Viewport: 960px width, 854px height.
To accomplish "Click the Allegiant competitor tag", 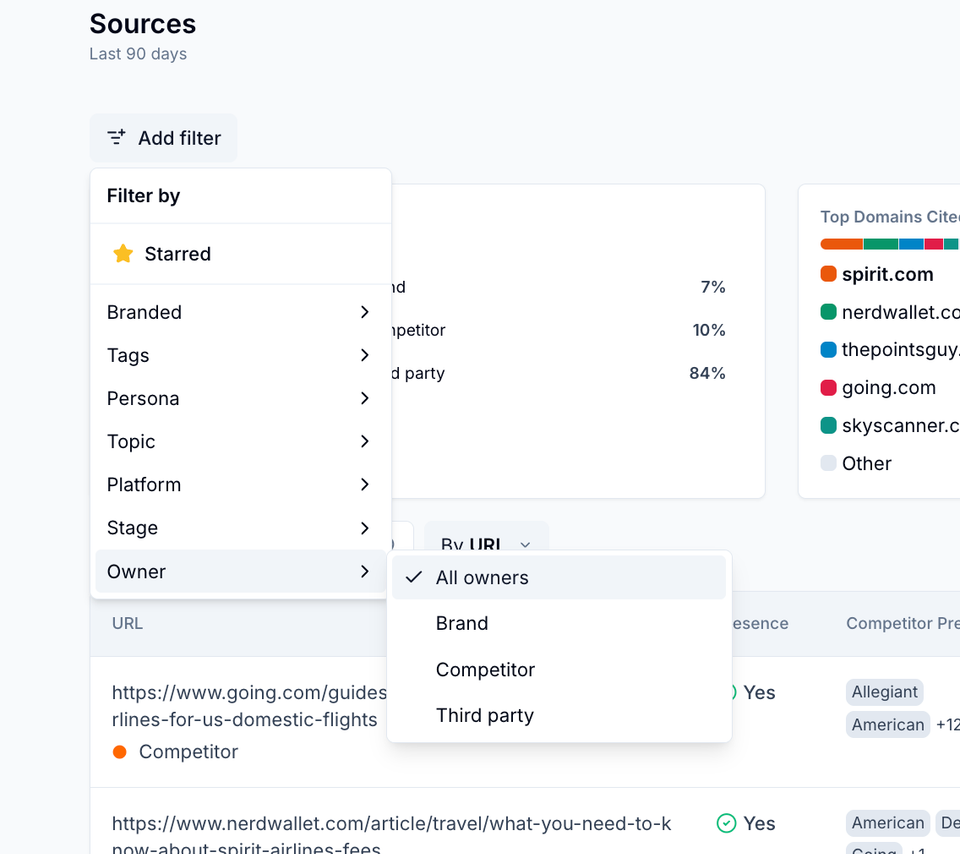I will (884, 692).
